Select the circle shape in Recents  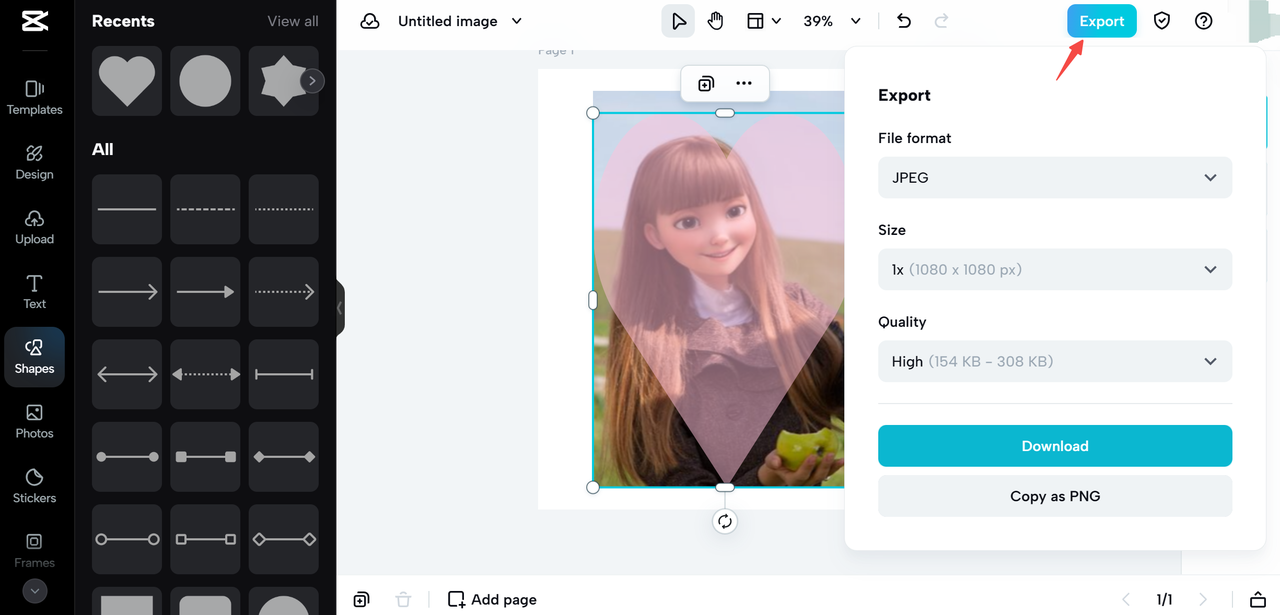point(205,81)
